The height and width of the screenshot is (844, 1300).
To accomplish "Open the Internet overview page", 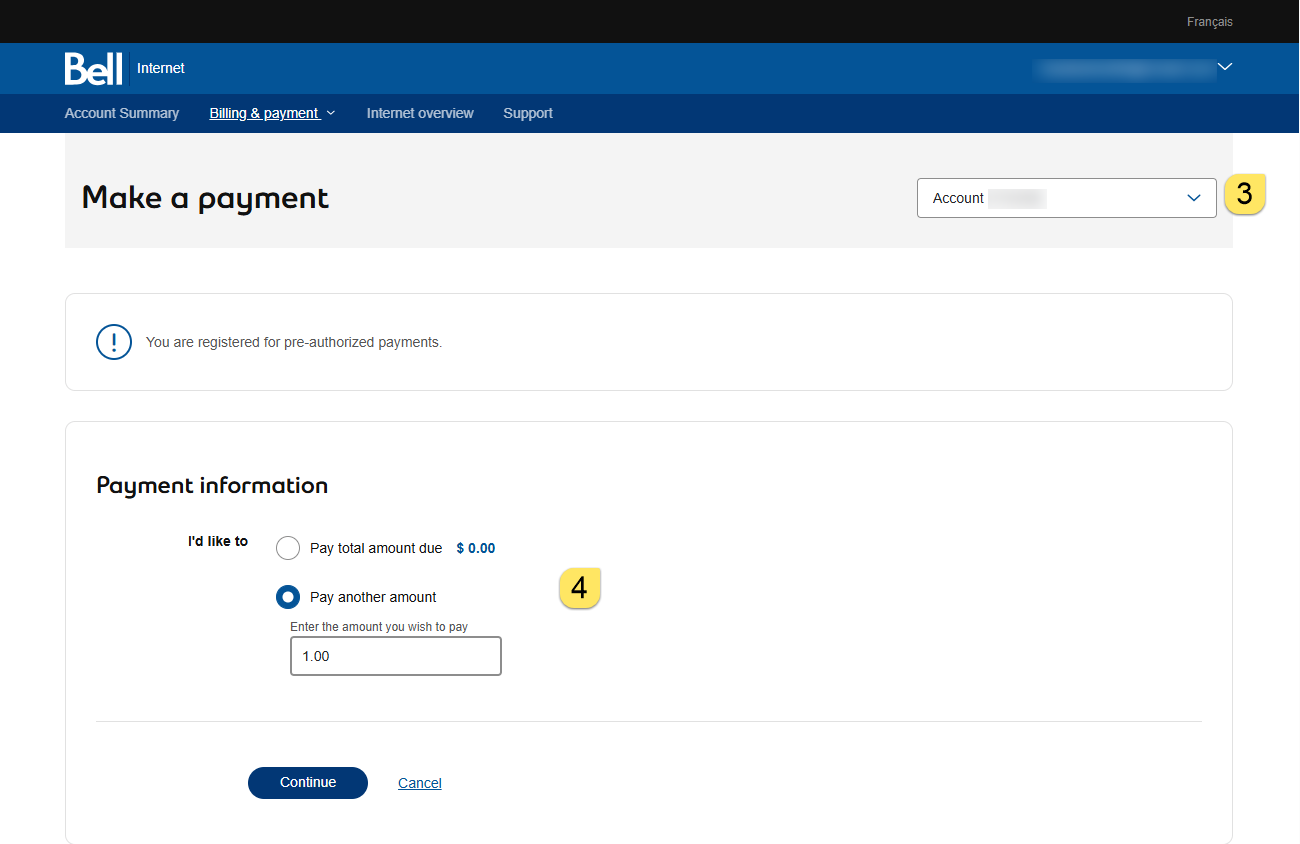I will [x=420, y=113].
